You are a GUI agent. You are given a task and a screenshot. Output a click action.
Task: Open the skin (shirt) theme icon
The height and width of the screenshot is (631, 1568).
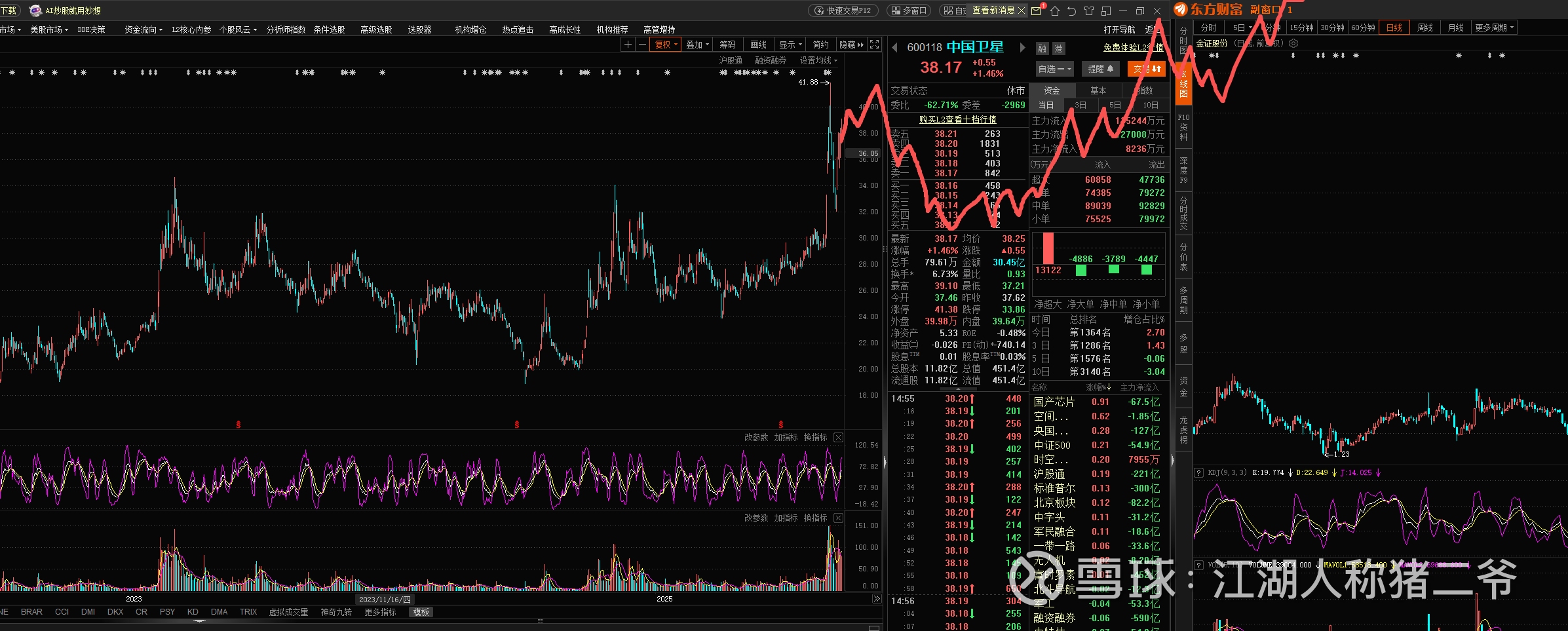coord(1088,10)
